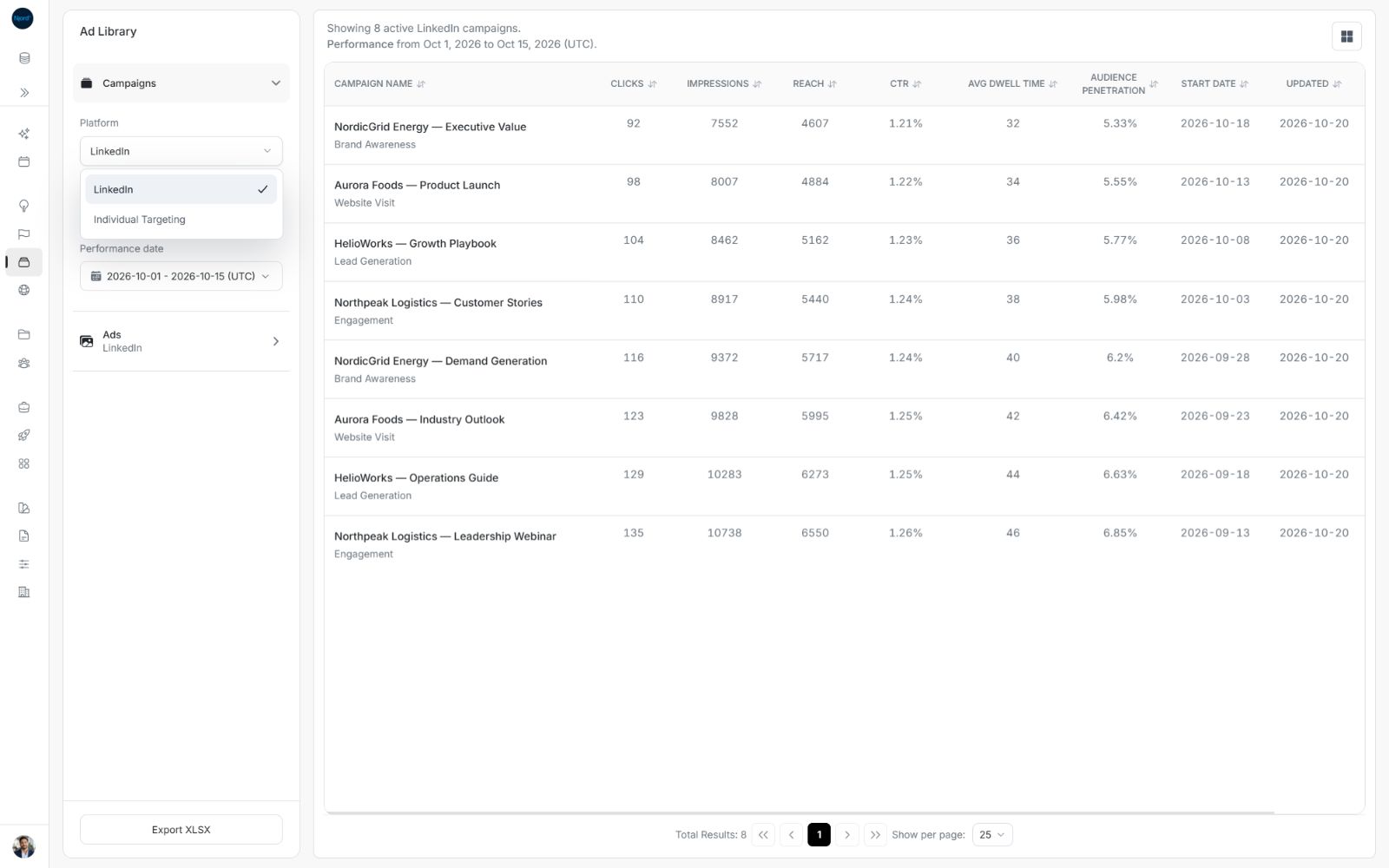Open the Show per page 25 dropdown
This screenshot has height=868, width=1389.
click(x=992, y=834)
